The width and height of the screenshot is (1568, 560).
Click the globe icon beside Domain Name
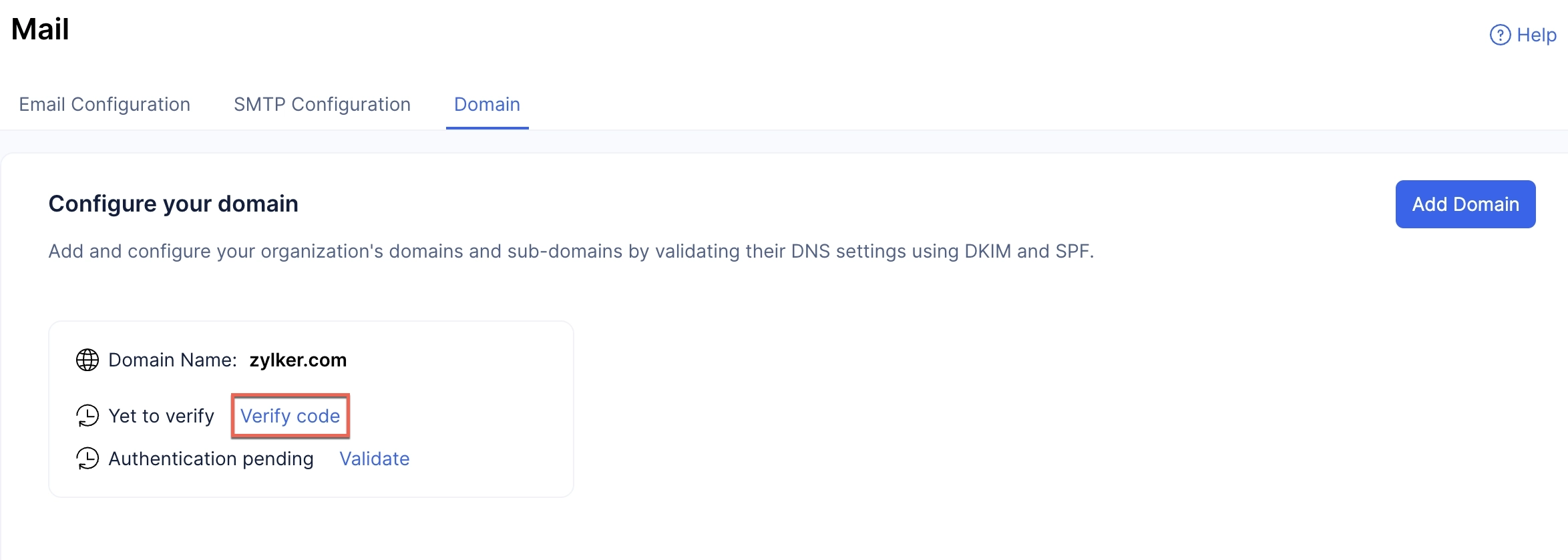(87, 360)
